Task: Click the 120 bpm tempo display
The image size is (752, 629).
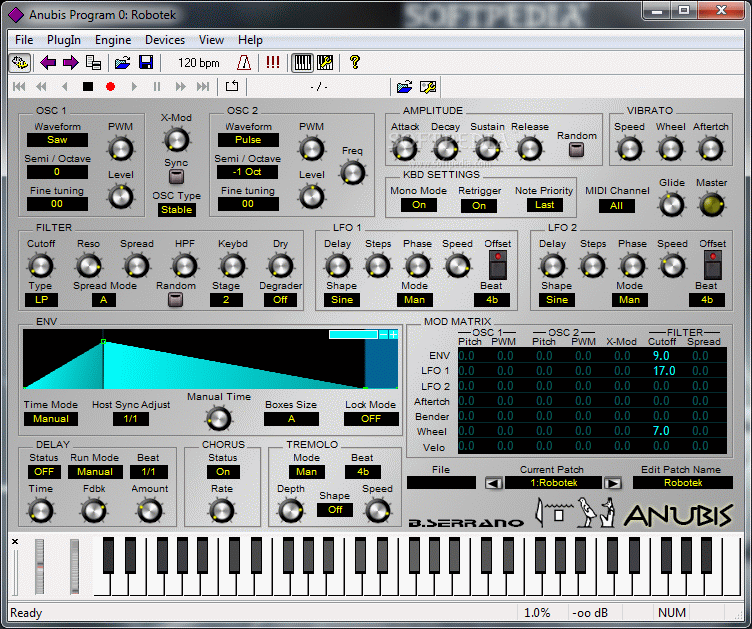Action: click(x=199, y=63)
